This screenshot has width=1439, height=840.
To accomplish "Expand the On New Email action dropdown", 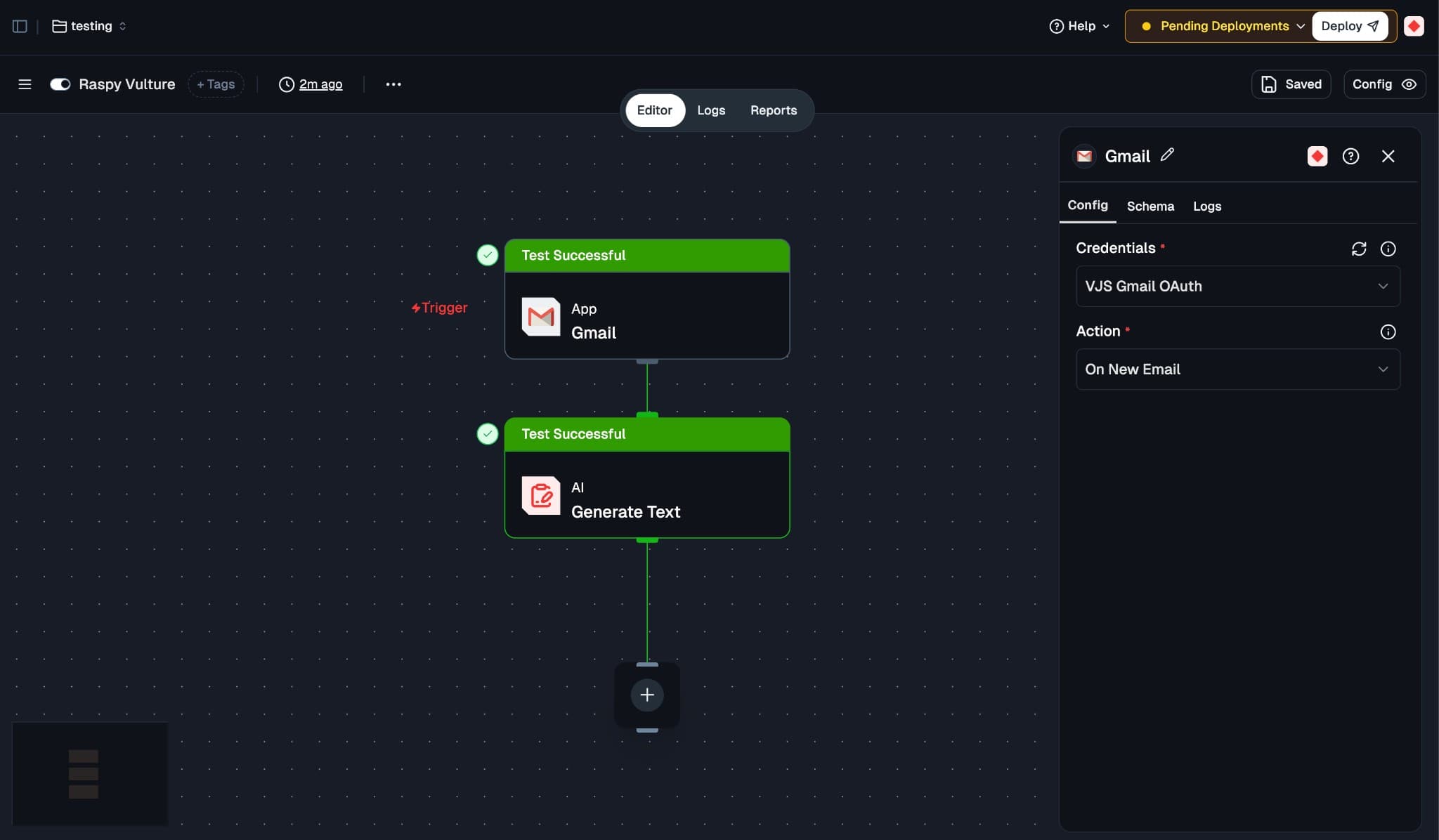I will (1237, 369).
